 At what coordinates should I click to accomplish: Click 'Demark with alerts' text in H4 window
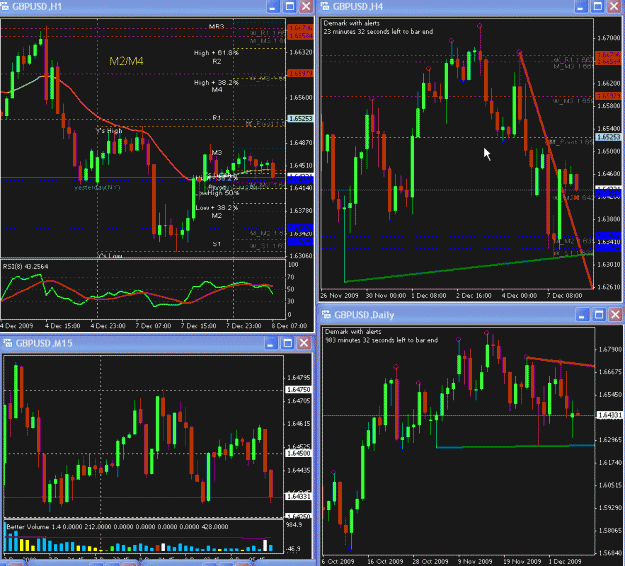351,23
